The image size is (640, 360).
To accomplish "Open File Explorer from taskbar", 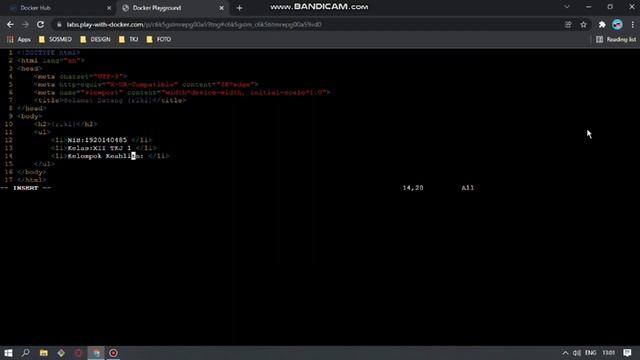I will (44, 353).
